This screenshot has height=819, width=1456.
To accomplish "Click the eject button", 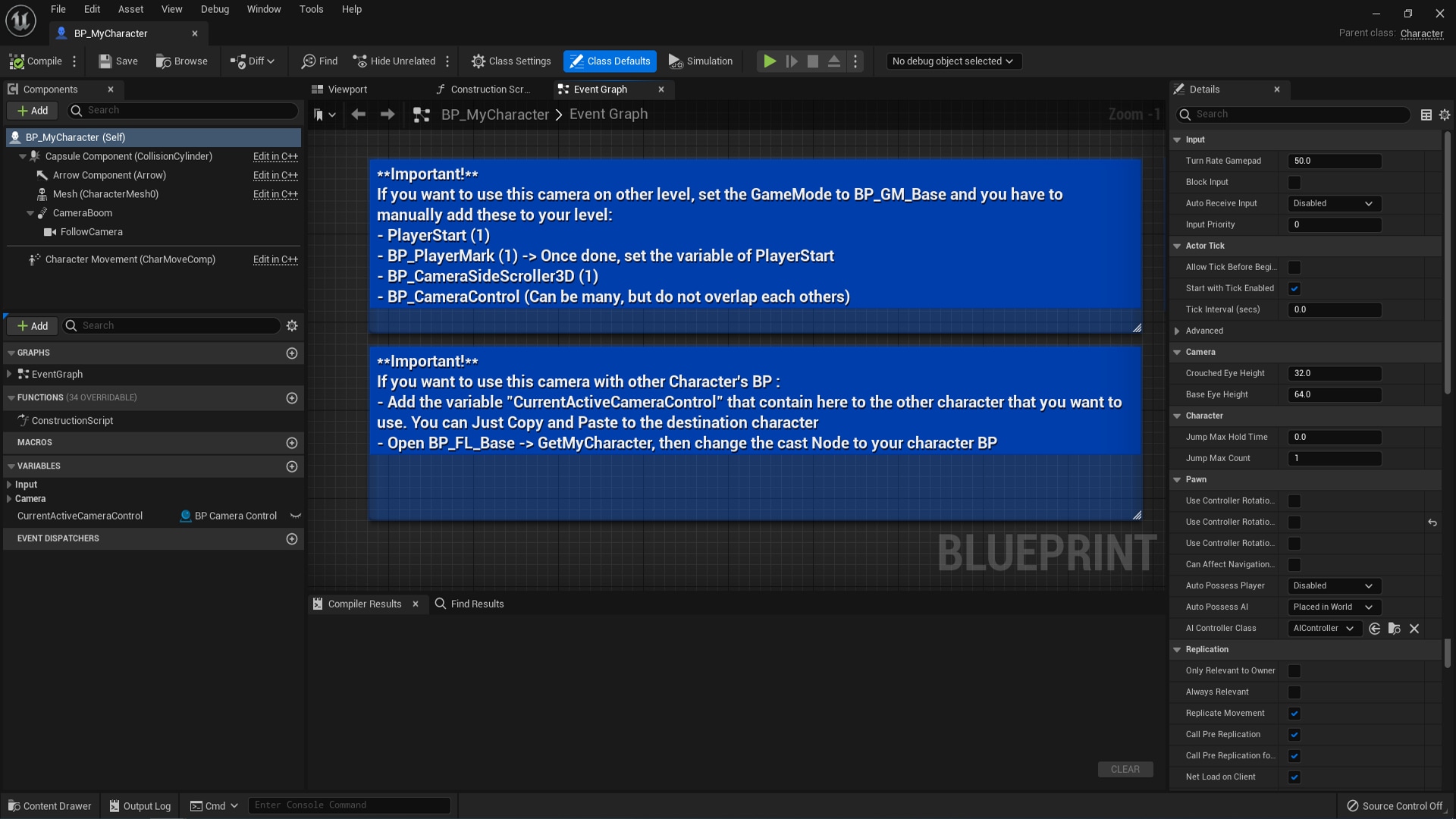I will tap(834, 61).
